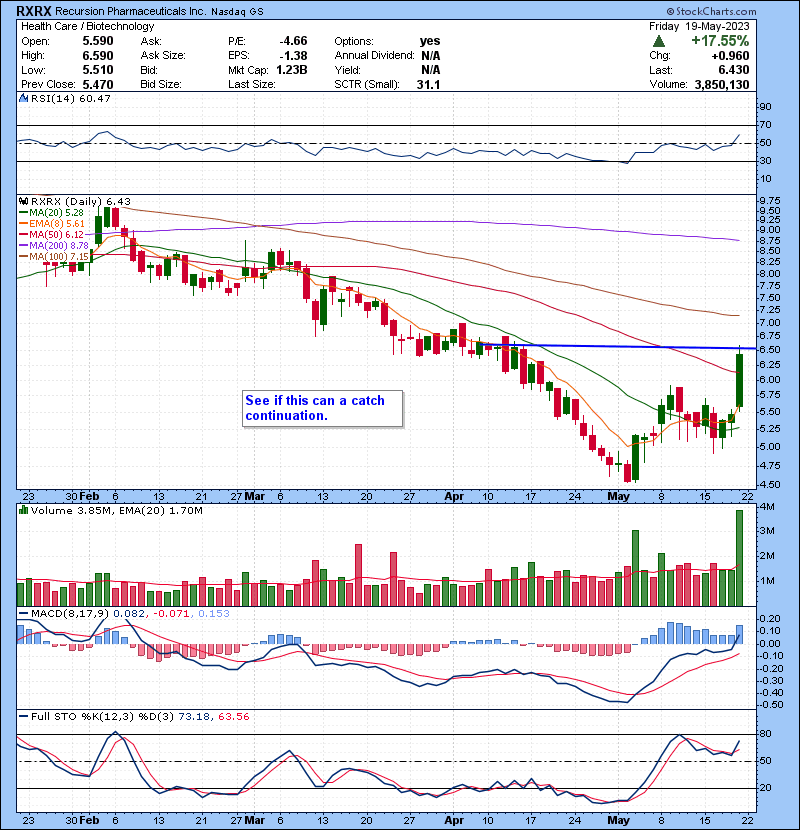
Task: Click the MA(20) 5.28 legend entry
Action: (x=51, y=213)
